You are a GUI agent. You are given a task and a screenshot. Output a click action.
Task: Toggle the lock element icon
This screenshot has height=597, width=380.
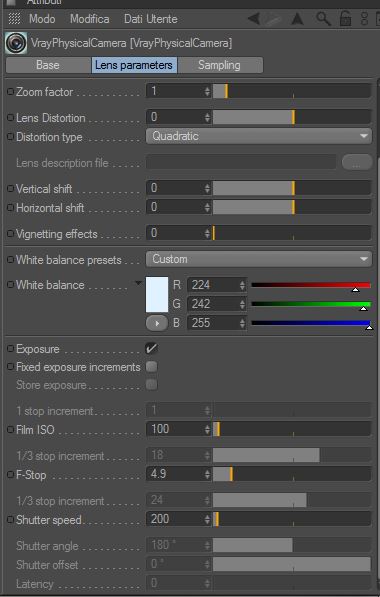pos(345,18)
